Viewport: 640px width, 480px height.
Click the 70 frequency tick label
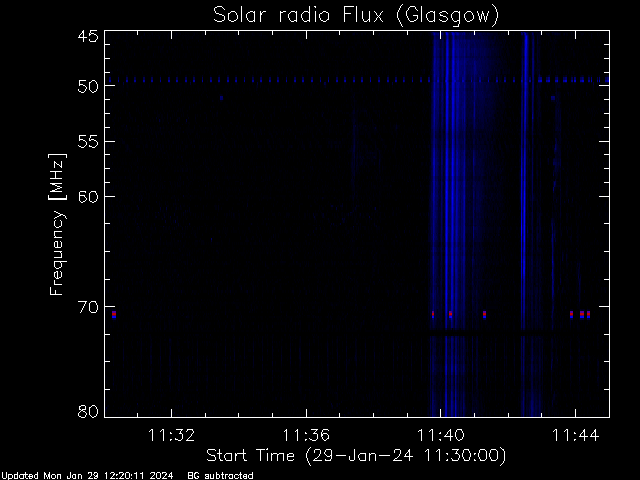[88, 307]
